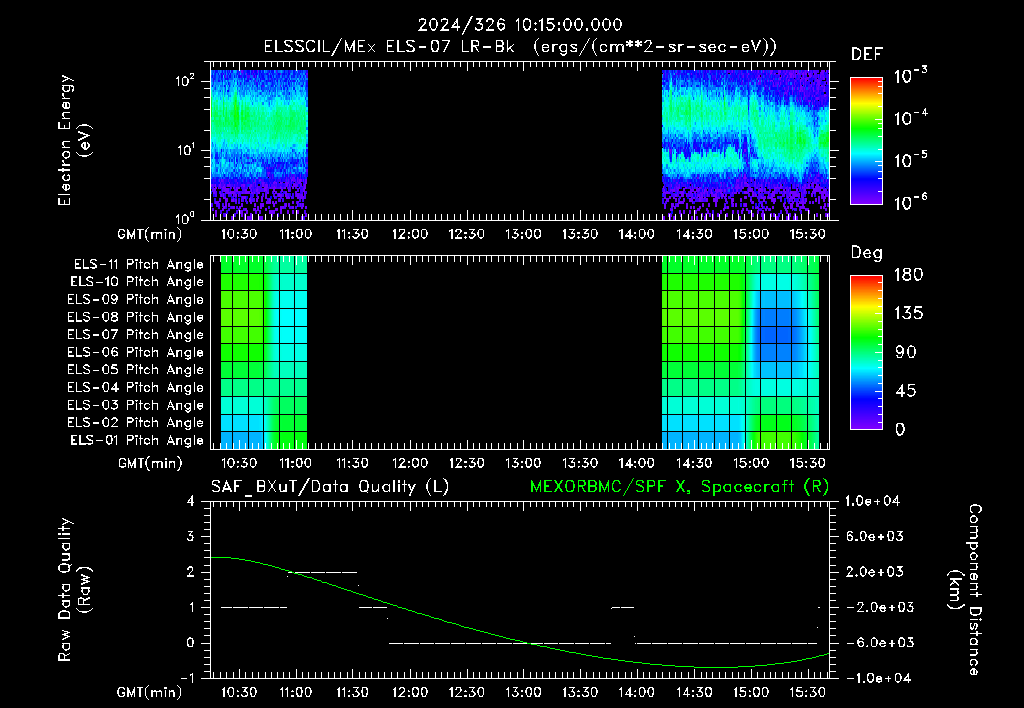Select the ELS-03 Pitch Angle row label
1024x708 pixels.
tap(136, 405)
